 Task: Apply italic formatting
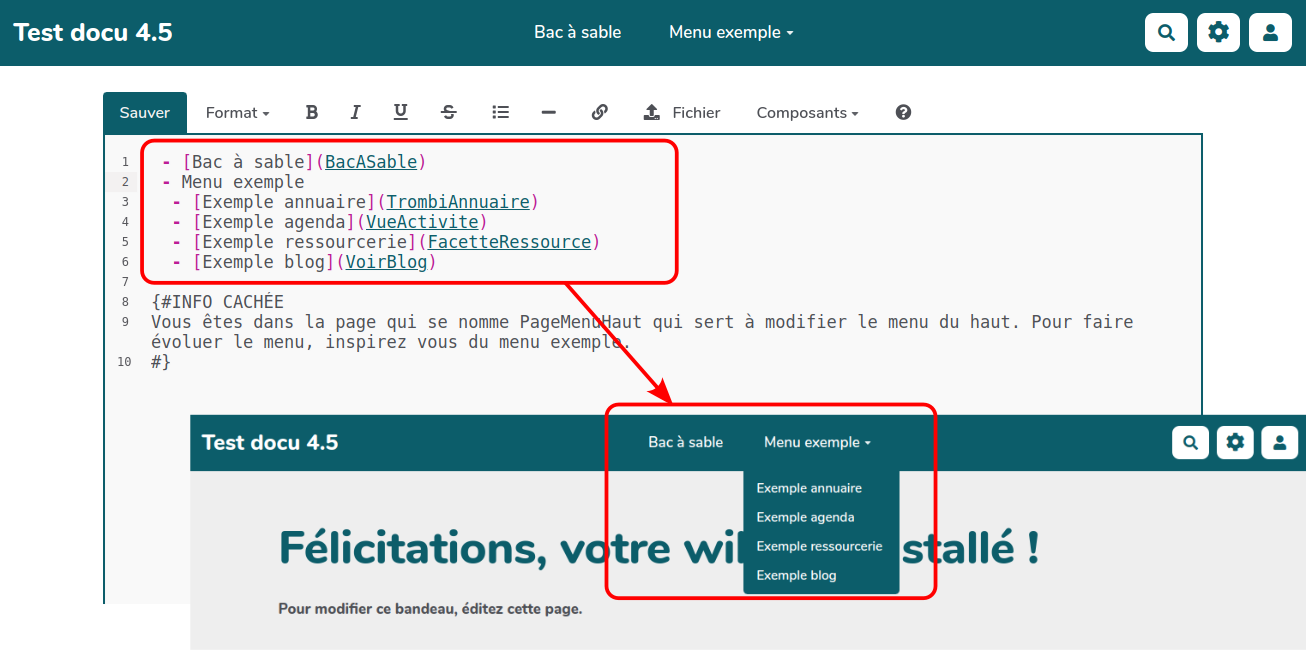click(355, 112)
